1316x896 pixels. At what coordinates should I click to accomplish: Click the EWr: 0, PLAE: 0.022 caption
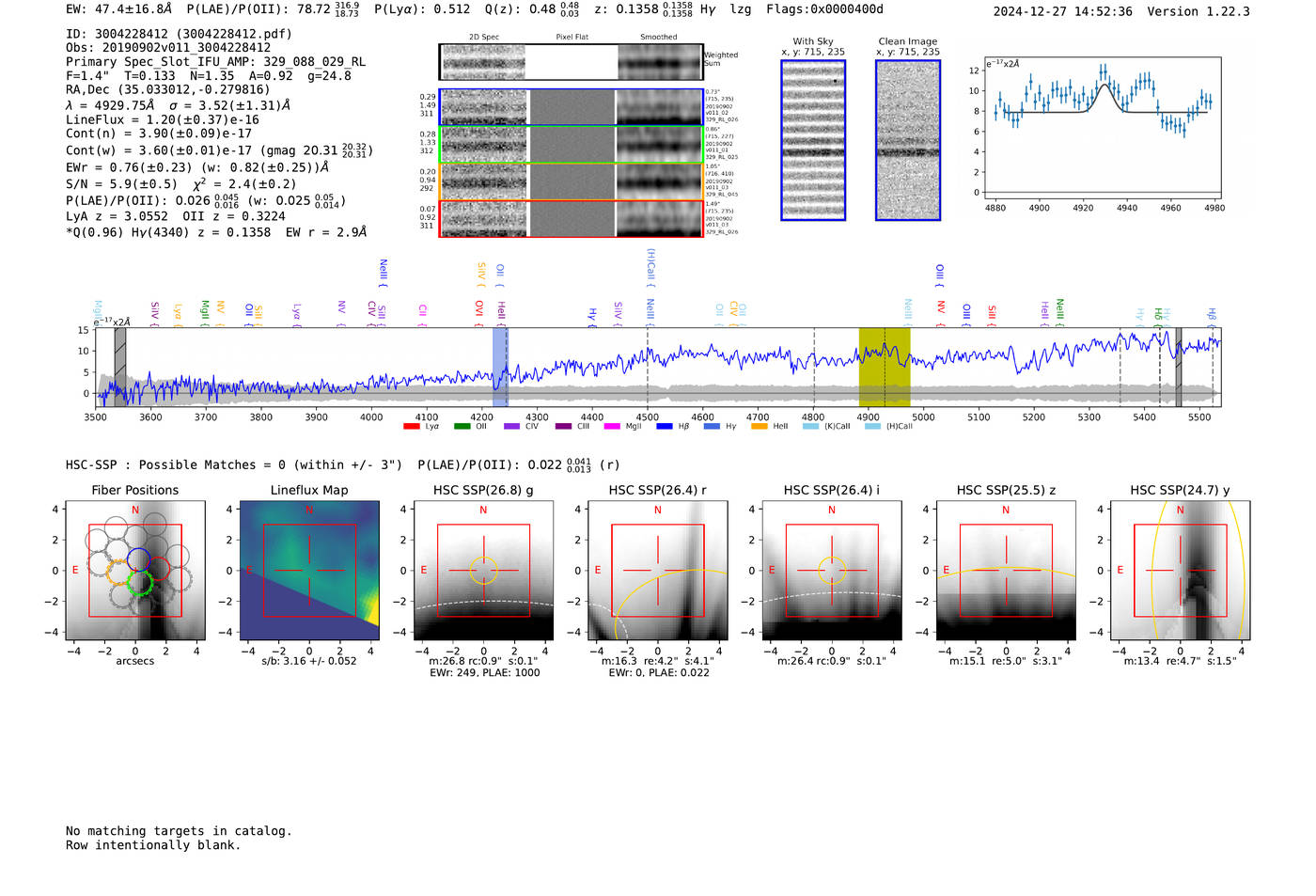click(658, 672)
